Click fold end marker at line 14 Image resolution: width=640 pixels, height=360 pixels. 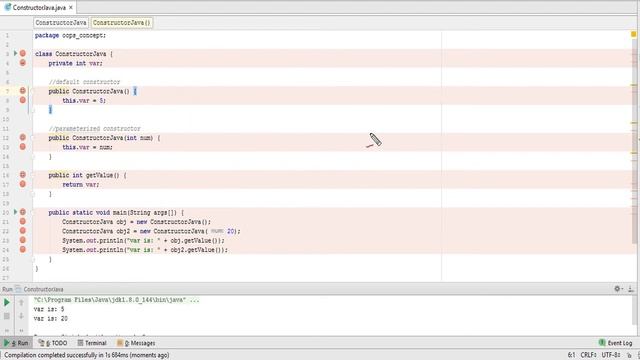(33, 156)
